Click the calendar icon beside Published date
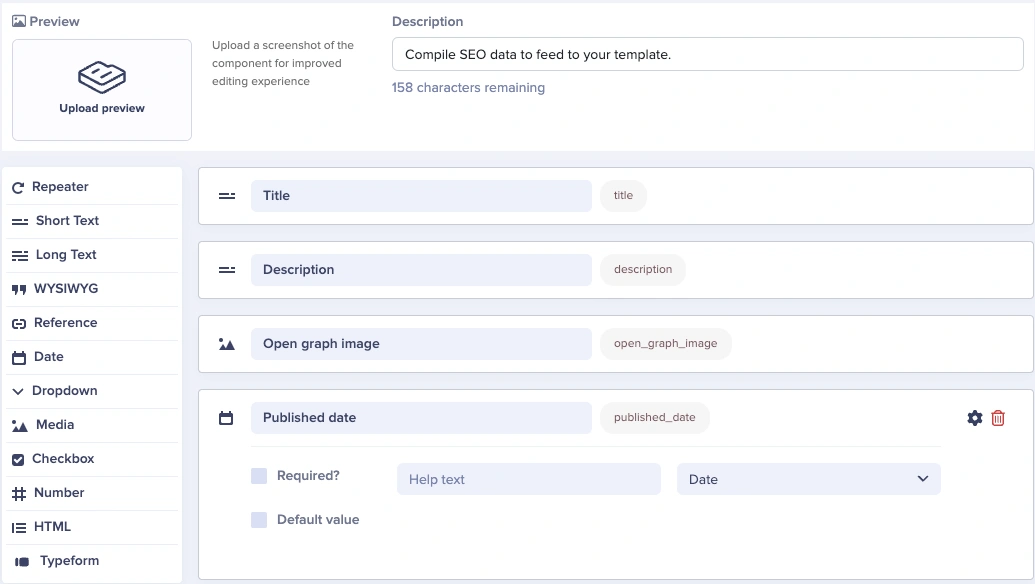 (226, 418)
